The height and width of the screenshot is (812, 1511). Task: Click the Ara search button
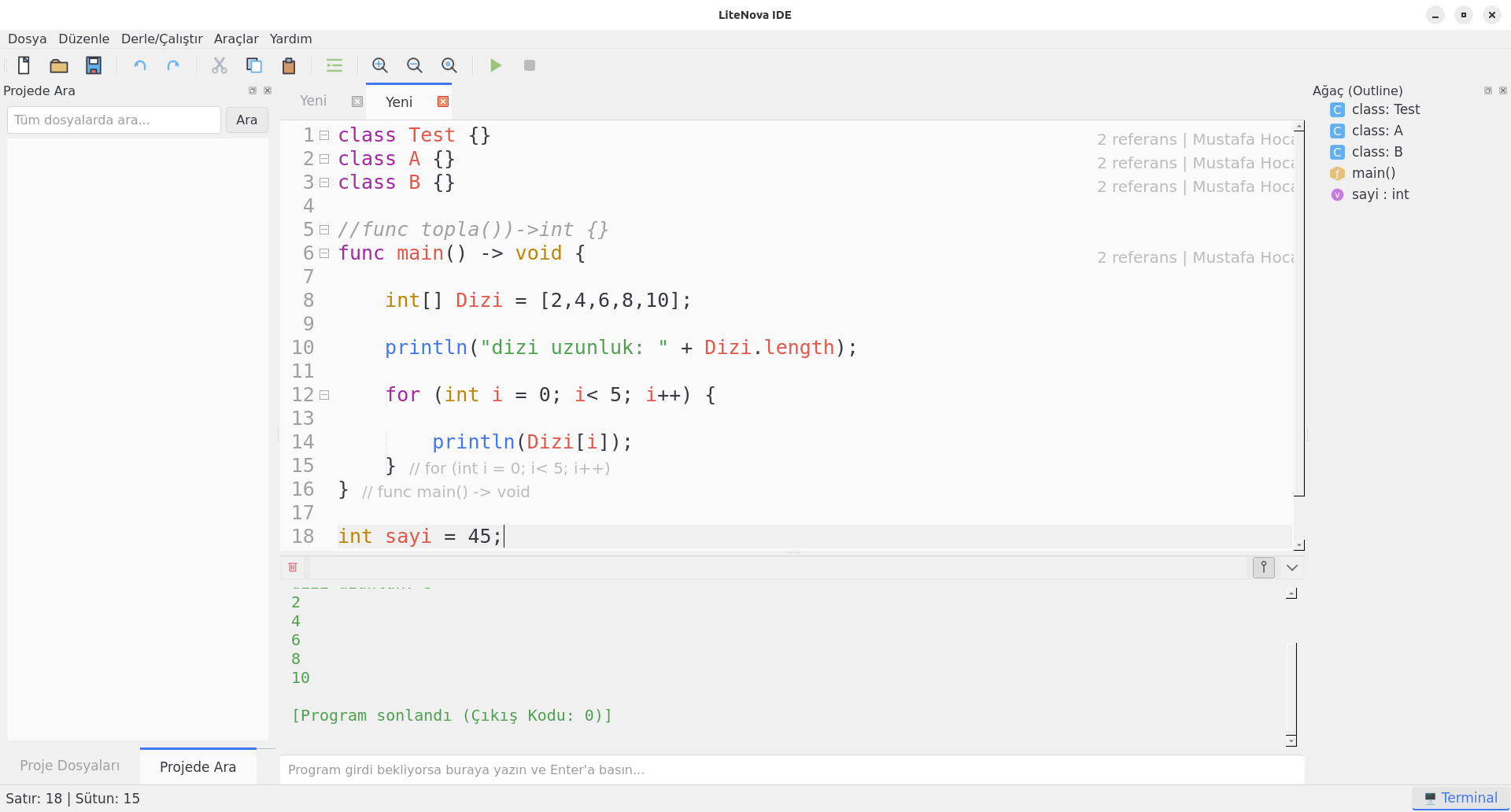point(246,120)
